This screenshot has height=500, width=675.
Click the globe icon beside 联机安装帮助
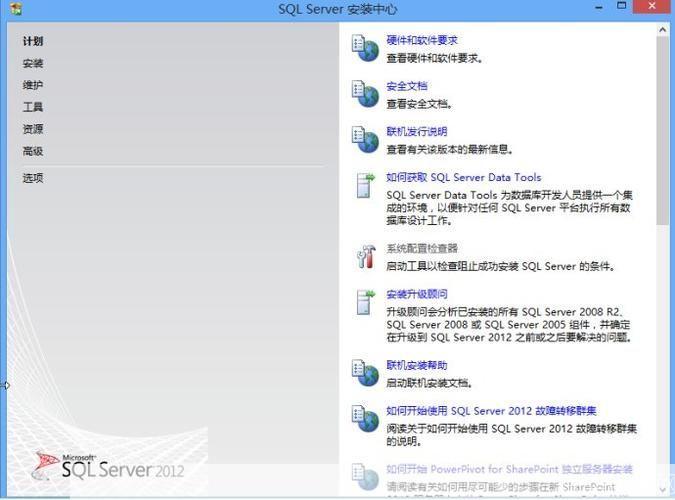(x=364, y=373)
